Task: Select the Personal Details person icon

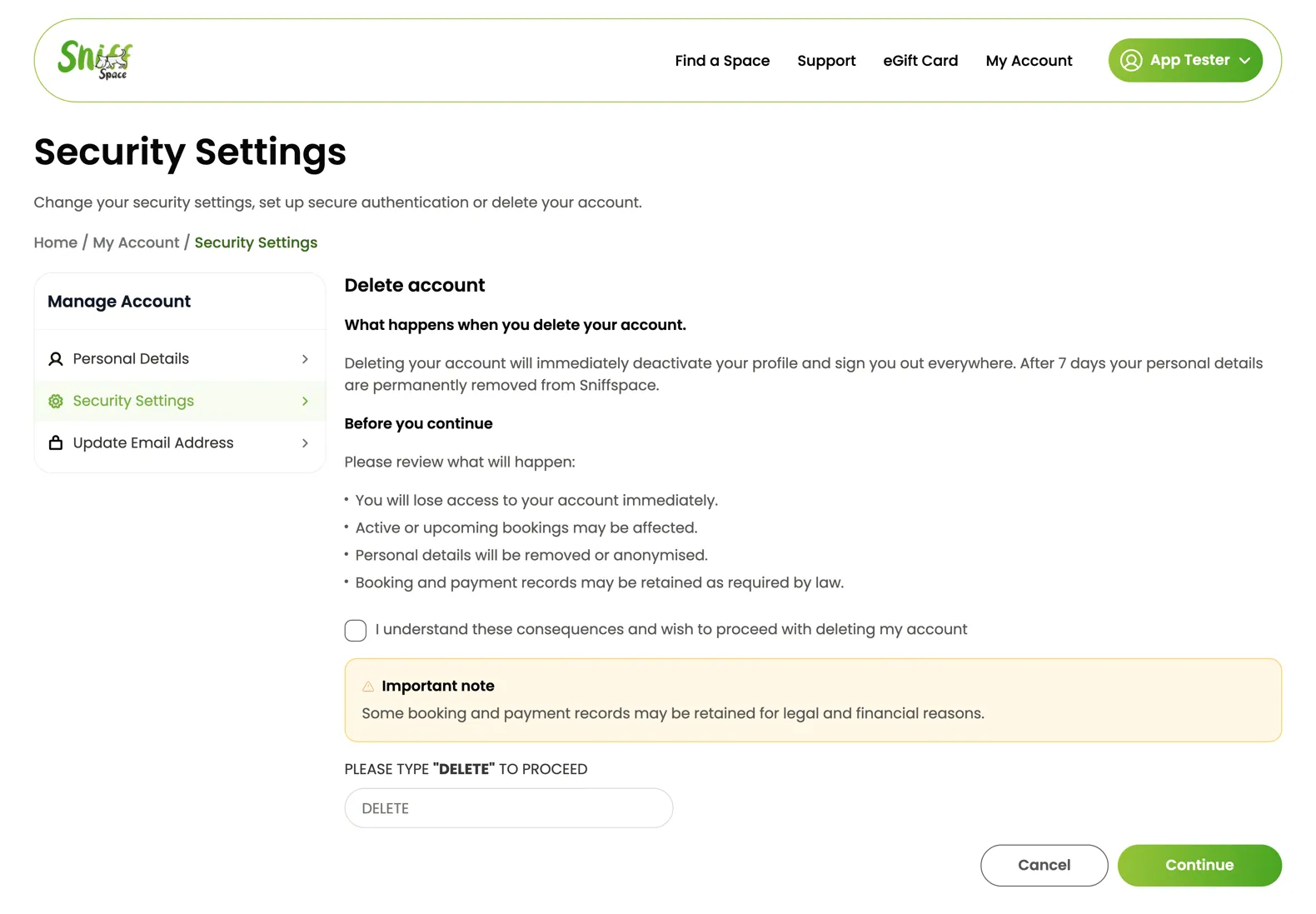Action: click(56, 359)
